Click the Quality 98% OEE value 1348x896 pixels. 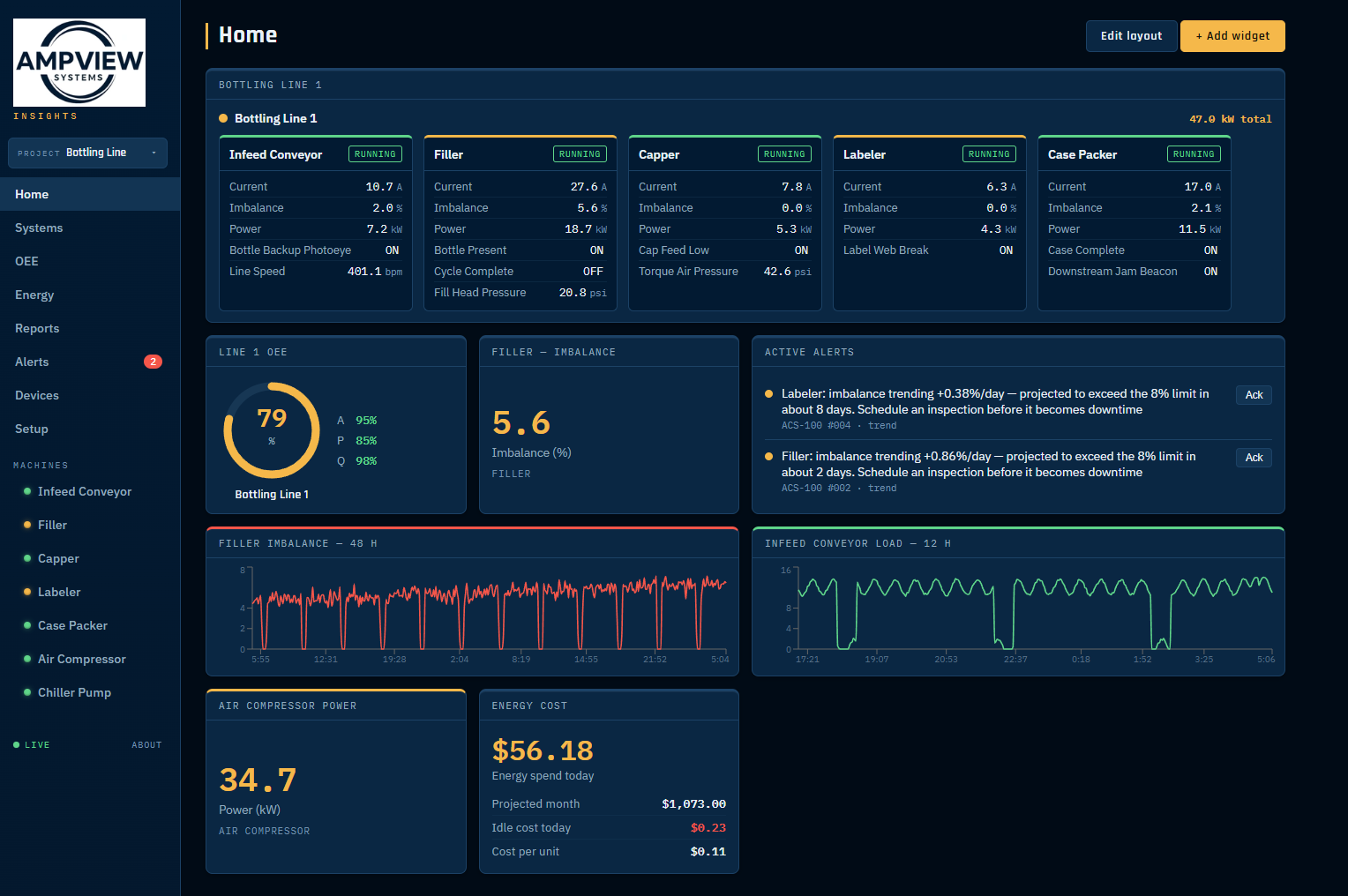(366, 461)
